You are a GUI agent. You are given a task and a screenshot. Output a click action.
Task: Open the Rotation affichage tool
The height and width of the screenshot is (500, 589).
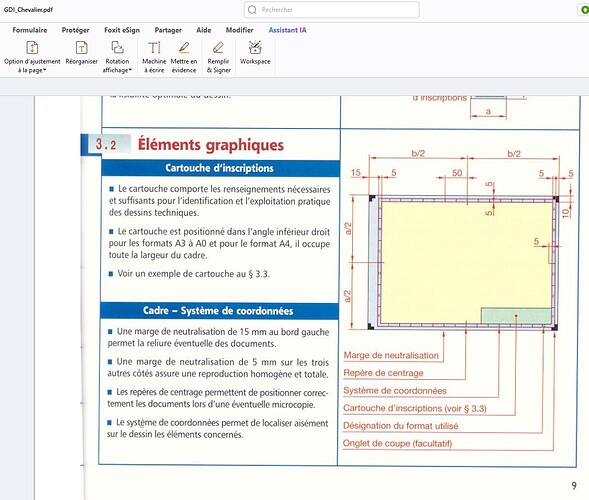117,56
